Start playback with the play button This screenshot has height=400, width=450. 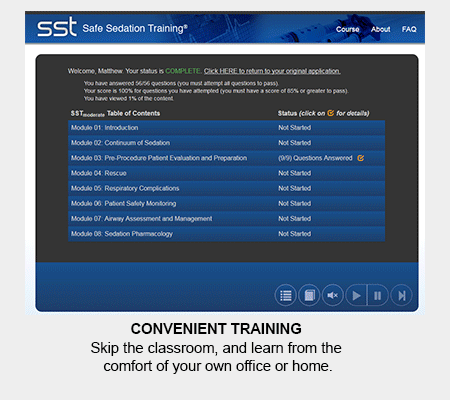tap(356, 295)
